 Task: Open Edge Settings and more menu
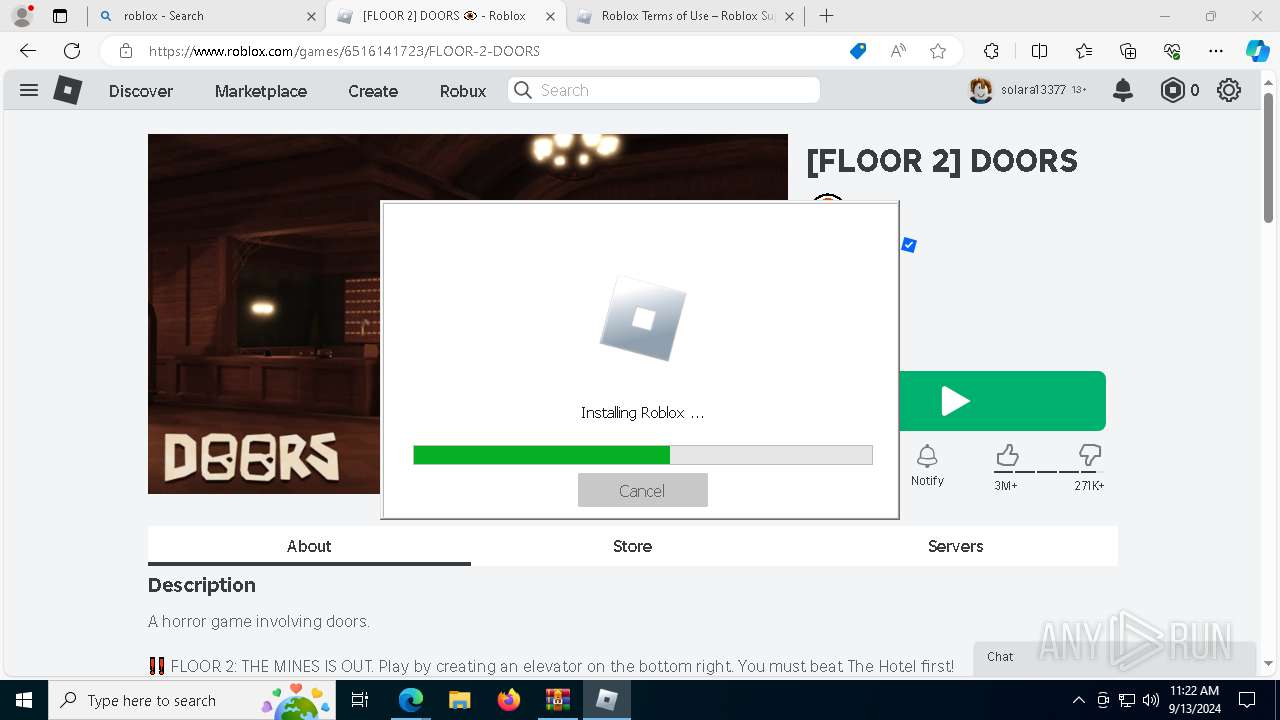coord(1216,51)
